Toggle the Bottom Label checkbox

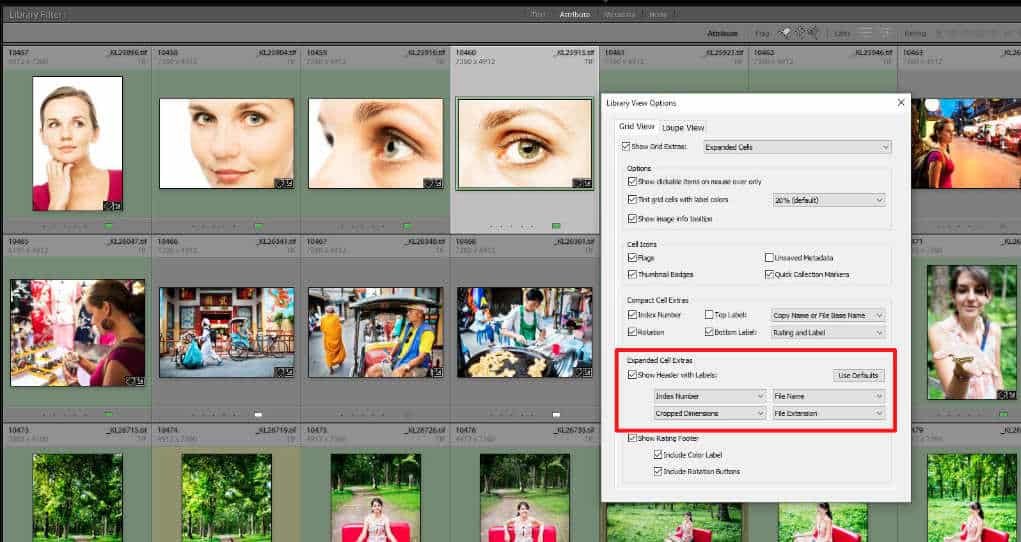point(708,332)
